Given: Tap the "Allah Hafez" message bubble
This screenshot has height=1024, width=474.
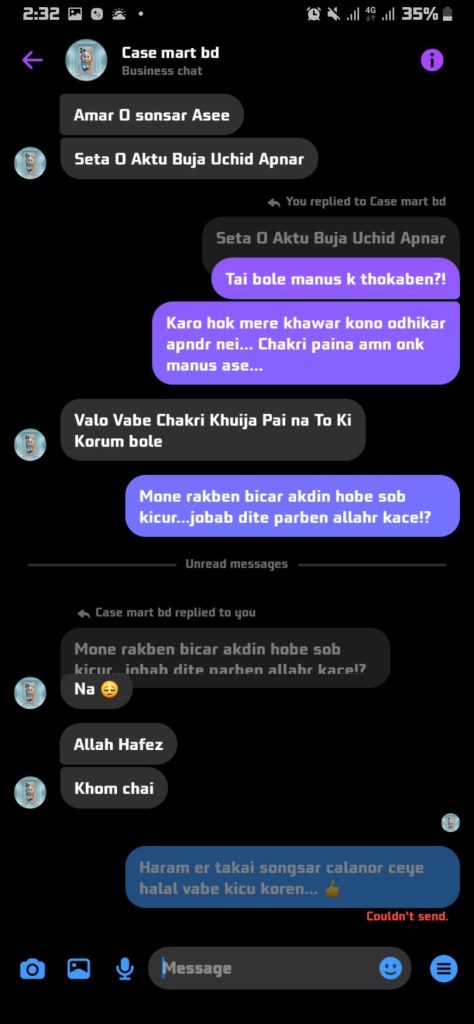Looking at the screenshot, I should (x=118, y=744).
